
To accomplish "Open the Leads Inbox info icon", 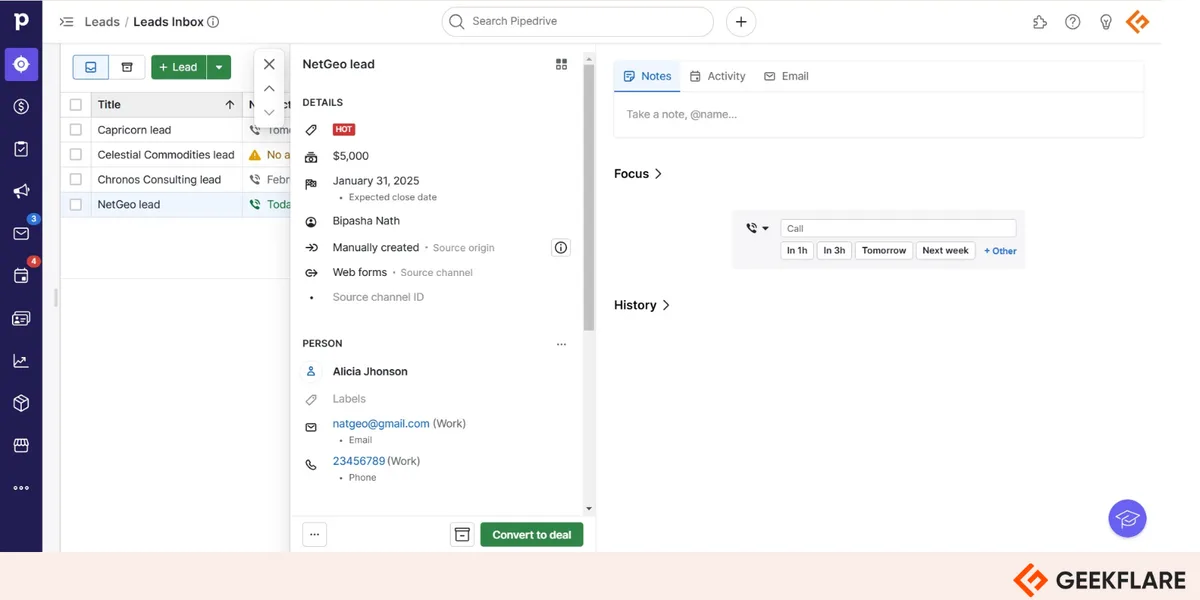I will [x=213, y=21].
